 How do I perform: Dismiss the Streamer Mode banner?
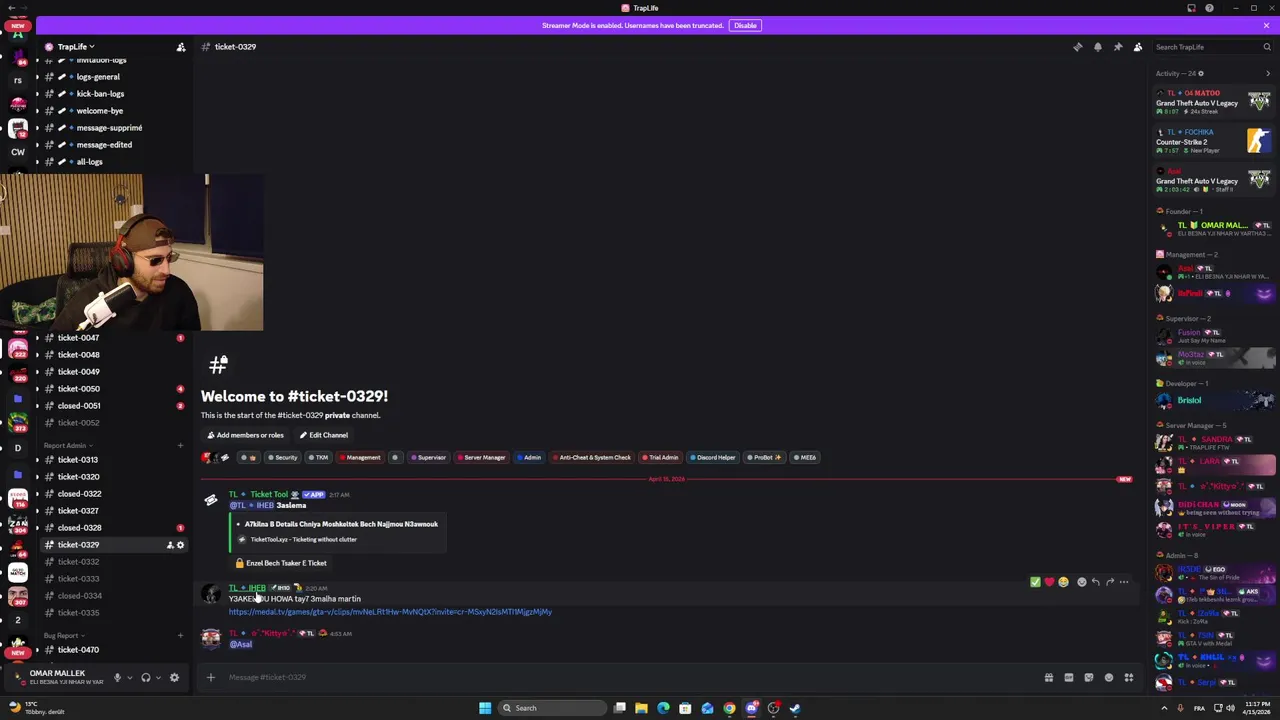tap(1266, 25)
